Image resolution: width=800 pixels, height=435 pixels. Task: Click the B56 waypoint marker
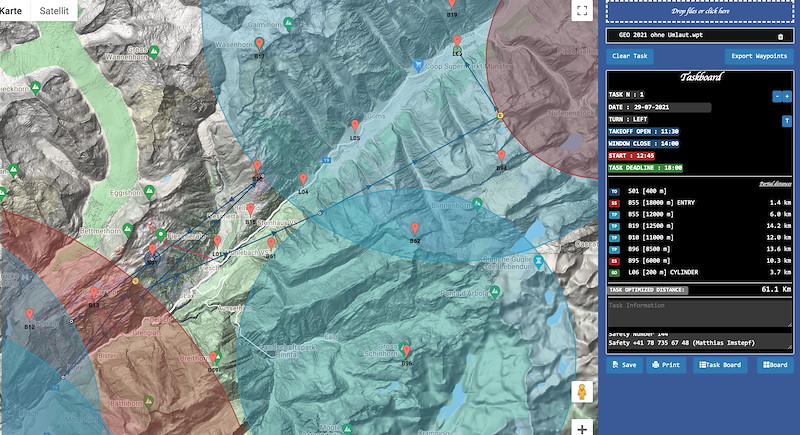[x=407, y=351]
